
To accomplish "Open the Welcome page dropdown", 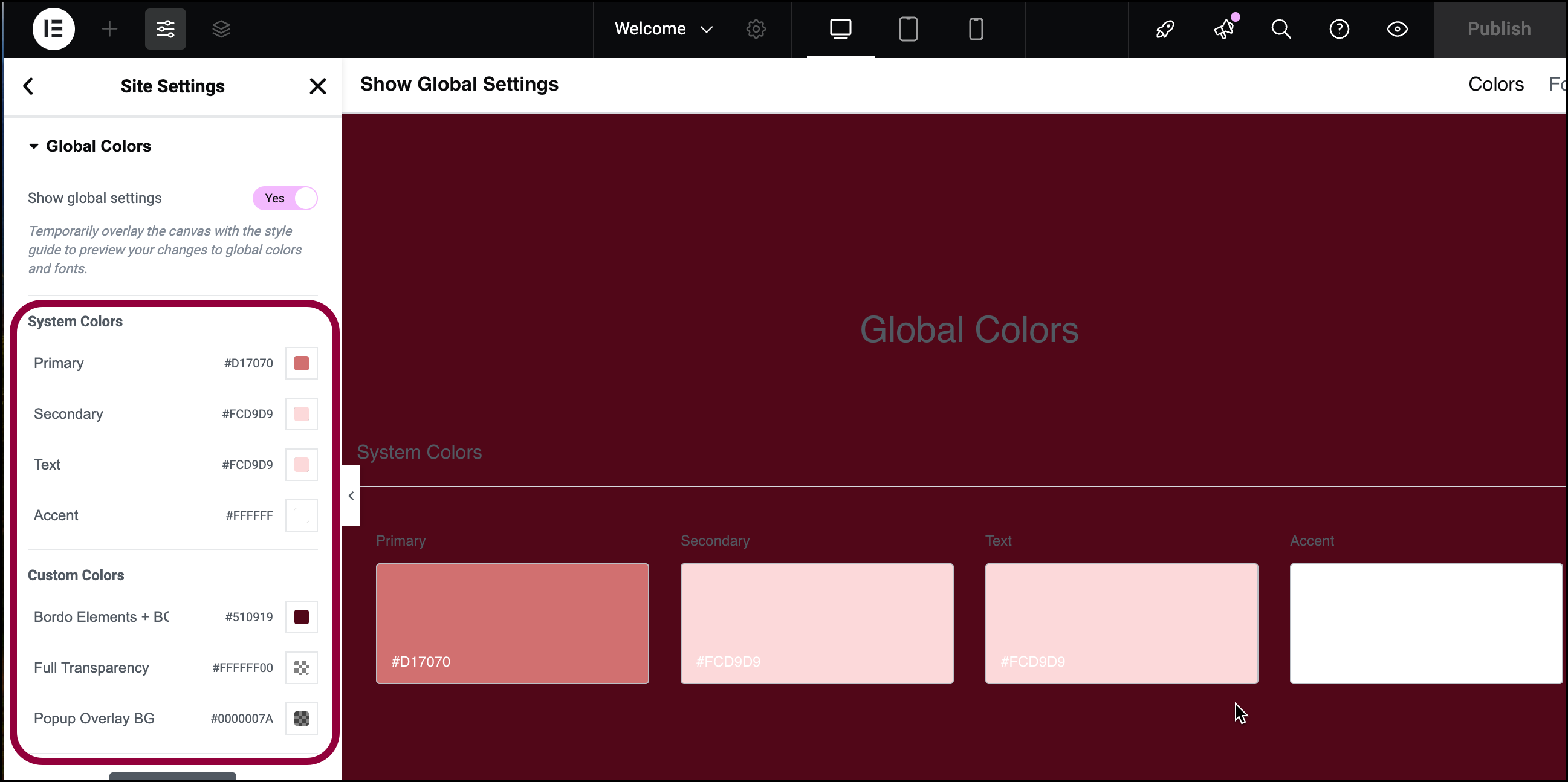I will pyautogui.click(x=664, y=28).
